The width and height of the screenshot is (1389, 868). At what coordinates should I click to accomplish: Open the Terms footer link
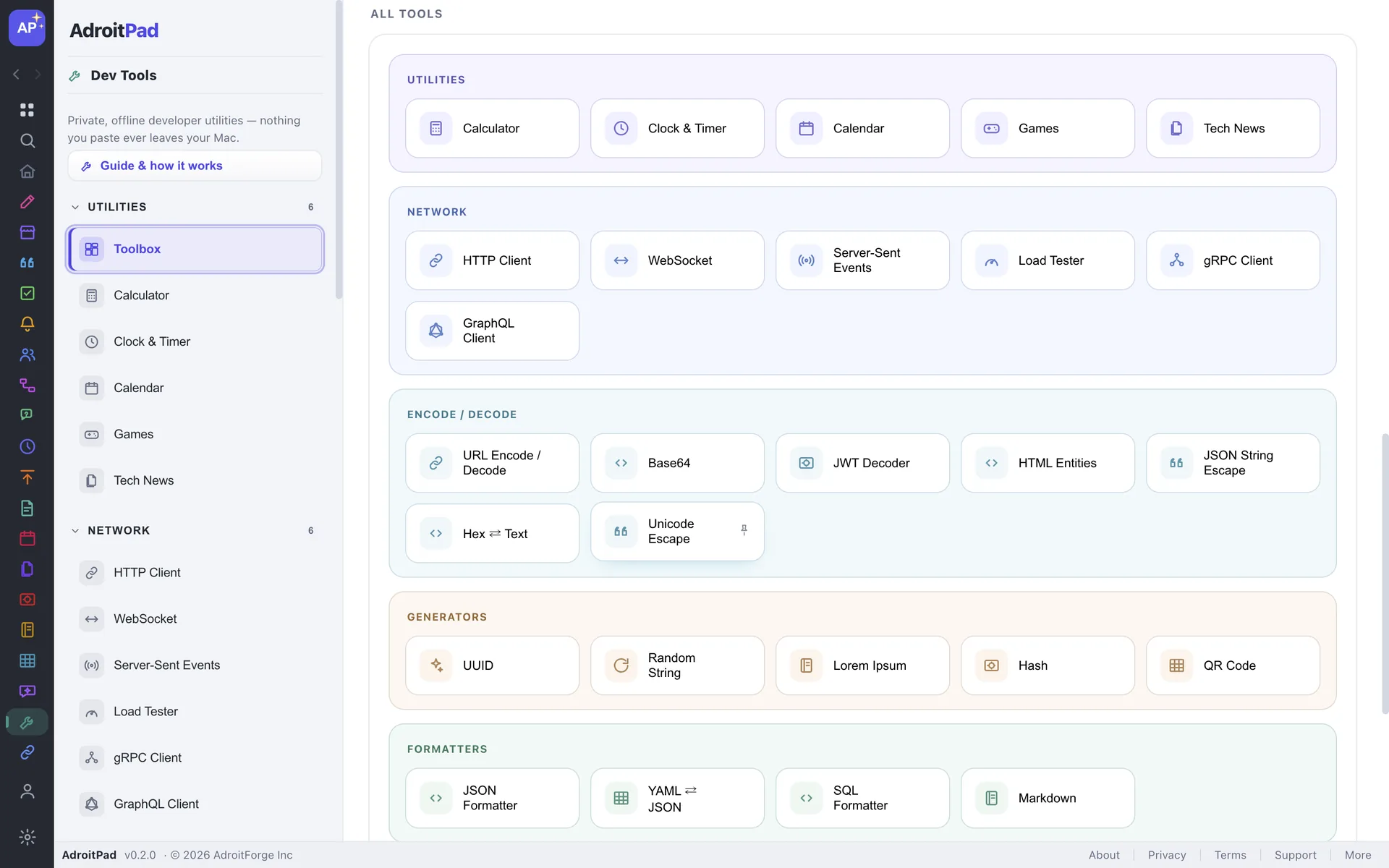tap(1230, 855)
